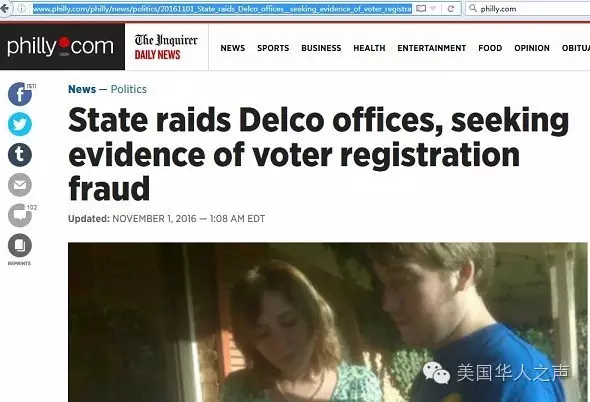The height and width of the screenshot is (402, 590).
Task: Reload page with browser refresh icon
Action: coord(451,8)
